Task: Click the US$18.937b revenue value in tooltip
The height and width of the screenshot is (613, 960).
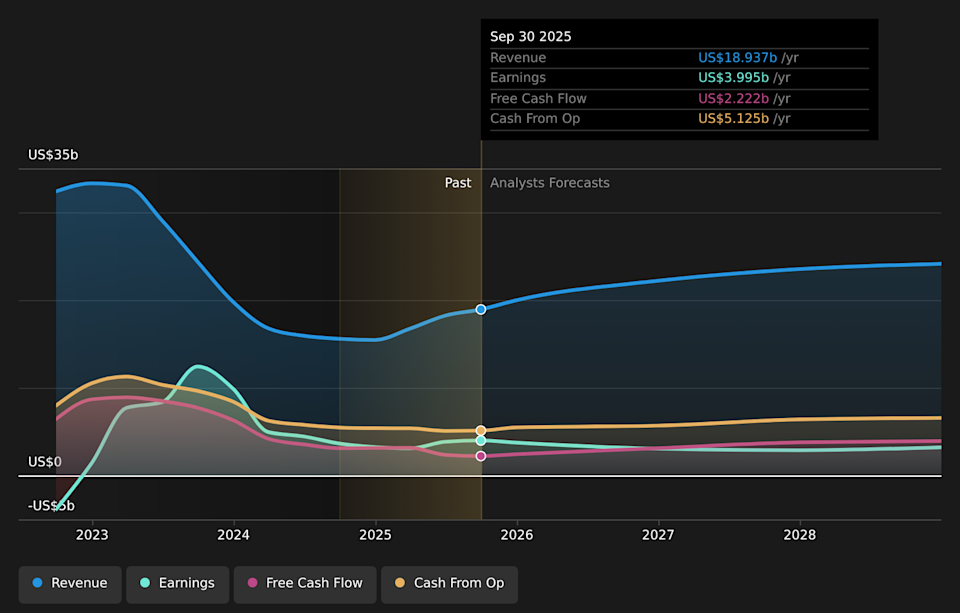Action: (738, 57)
